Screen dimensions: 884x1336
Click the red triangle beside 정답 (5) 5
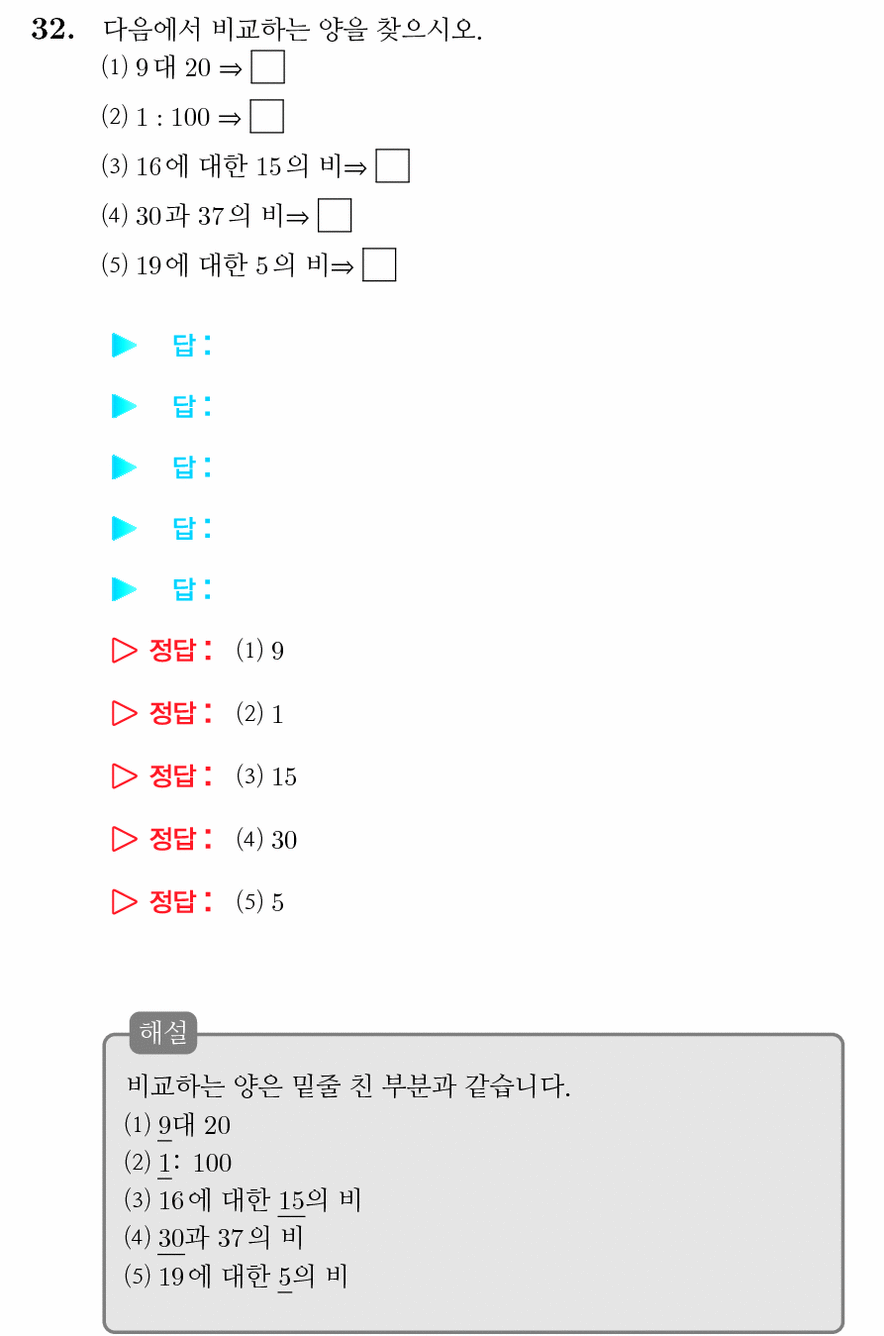[x=124, y=902]
